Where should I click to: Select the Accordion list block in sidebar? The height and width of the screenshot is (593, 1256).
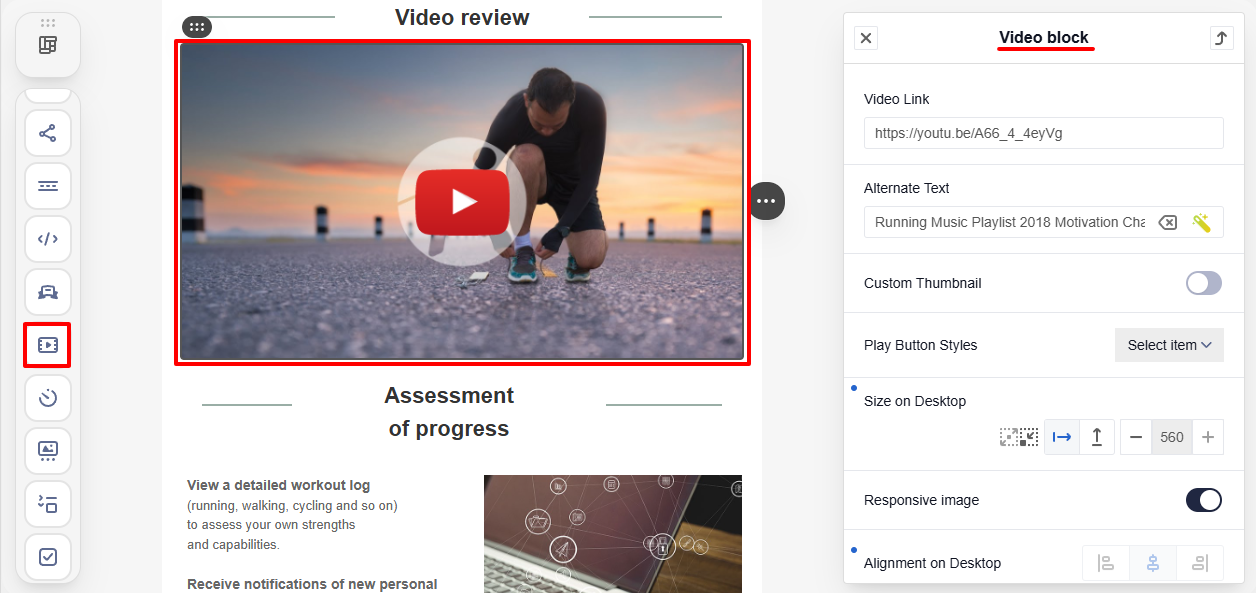[48, 504]
